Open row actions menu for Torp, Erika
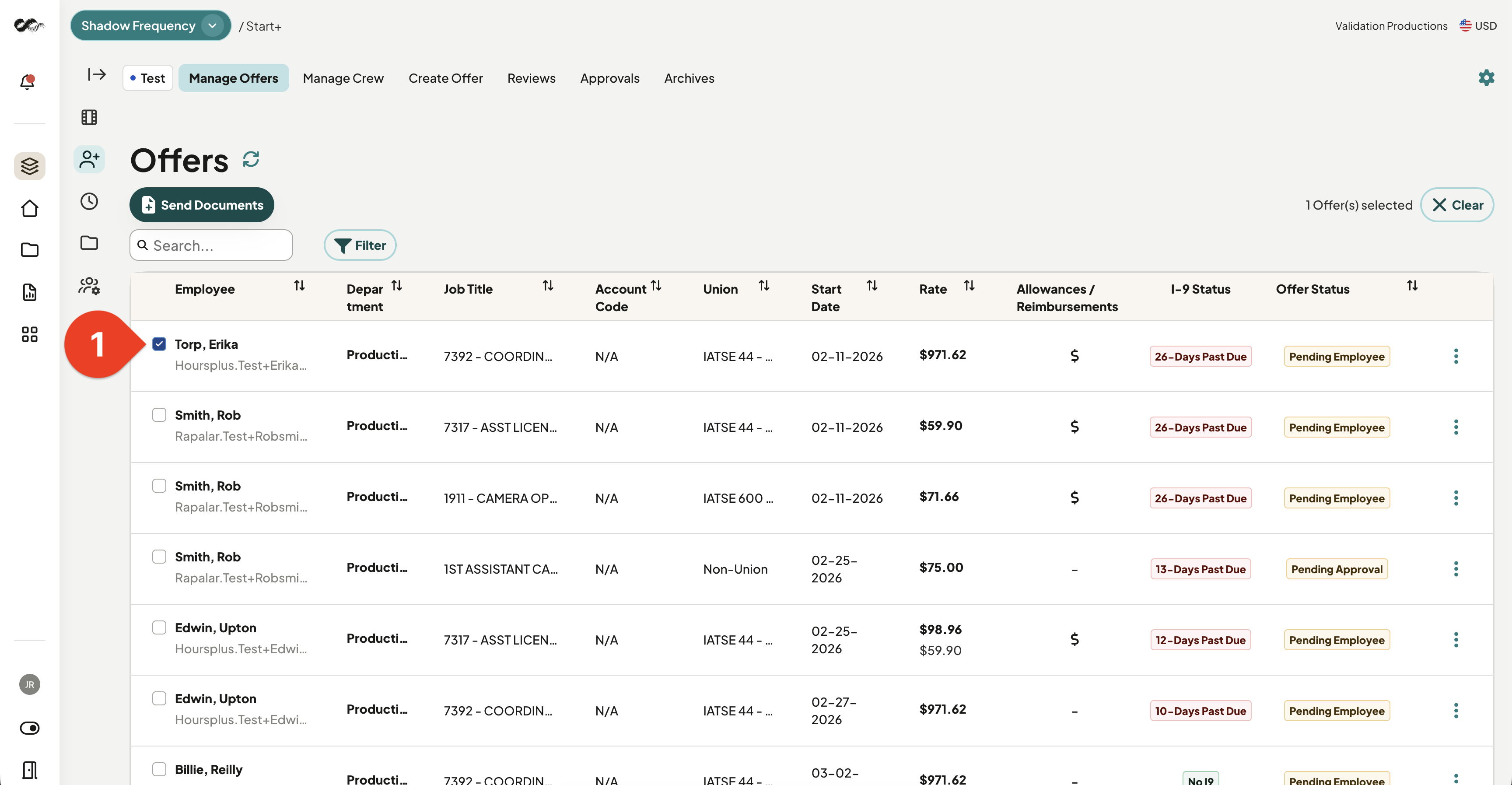Viewport: 1512px width, 785px height. pyautogui.click(x=1456, y=356)
